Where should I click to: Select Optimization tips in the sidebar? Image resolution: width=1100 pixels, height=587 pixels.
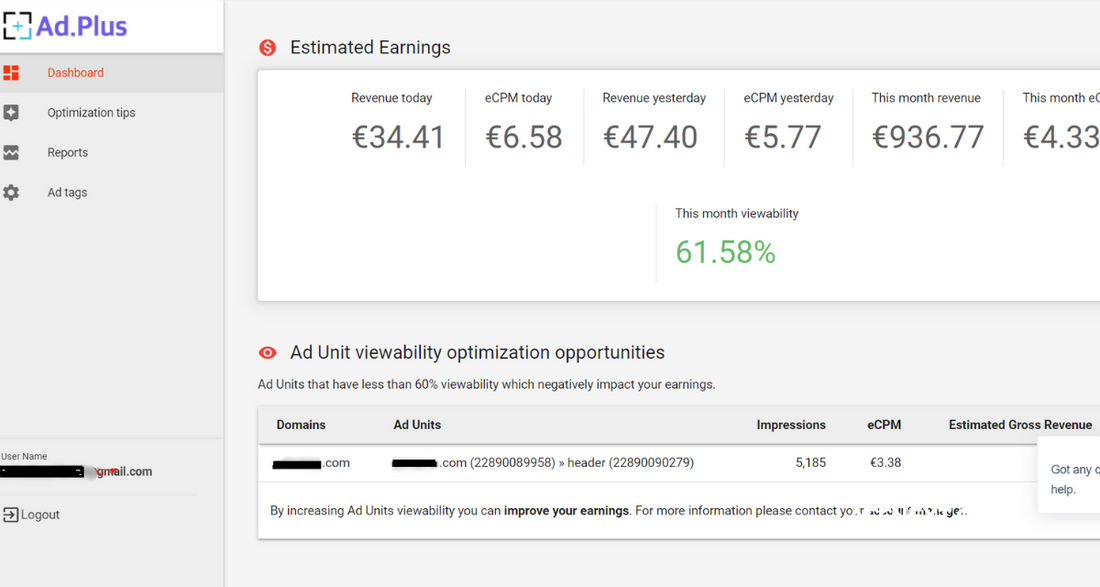click(x=89, y=112)
